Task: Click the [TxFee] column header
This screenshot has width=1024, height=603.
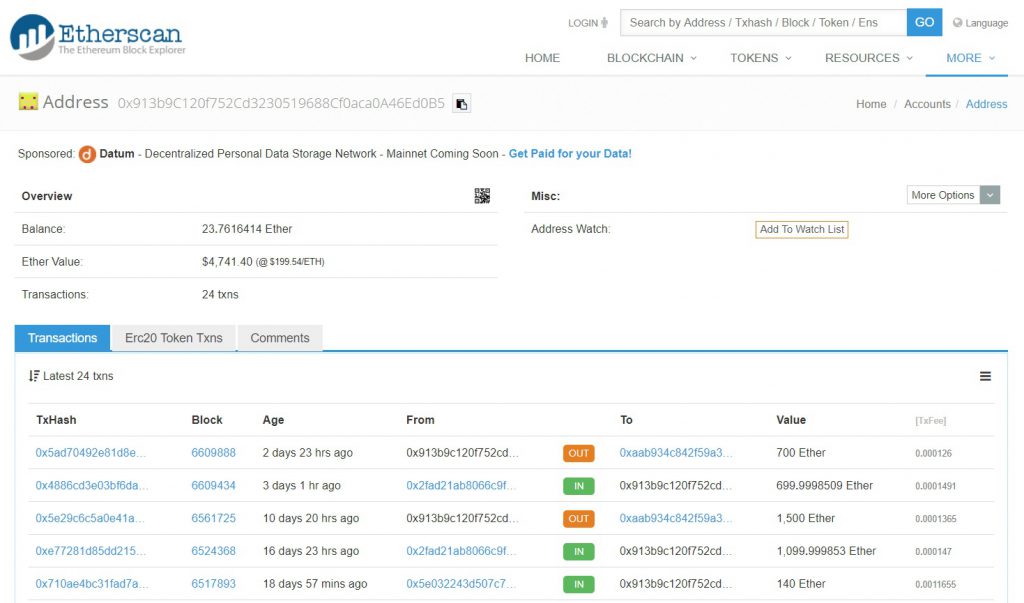Action: [931, 421]
